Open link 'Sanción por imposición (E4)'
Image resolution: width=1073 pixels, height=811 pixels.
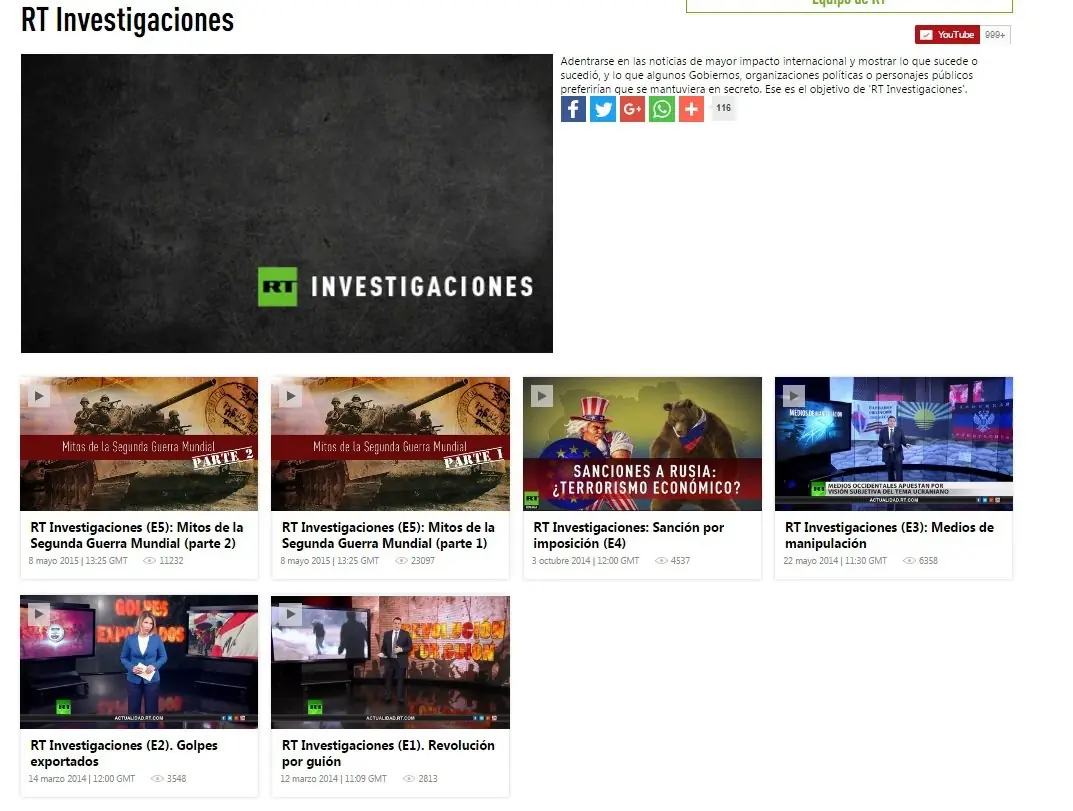(628, 535)
